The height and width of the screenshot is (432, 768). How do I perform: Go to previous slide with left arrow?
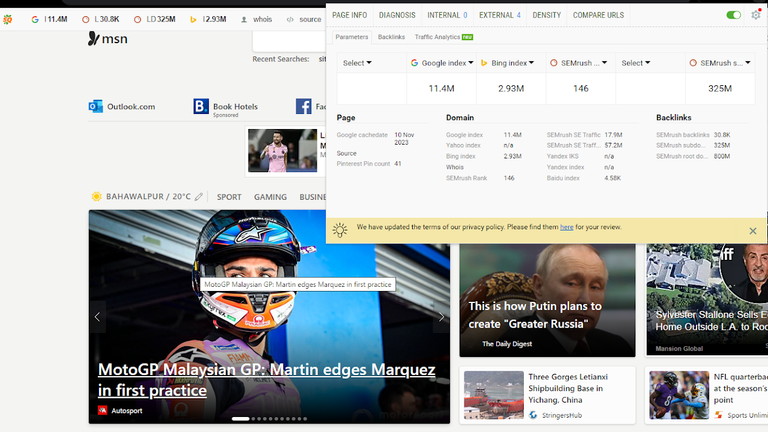97,317
